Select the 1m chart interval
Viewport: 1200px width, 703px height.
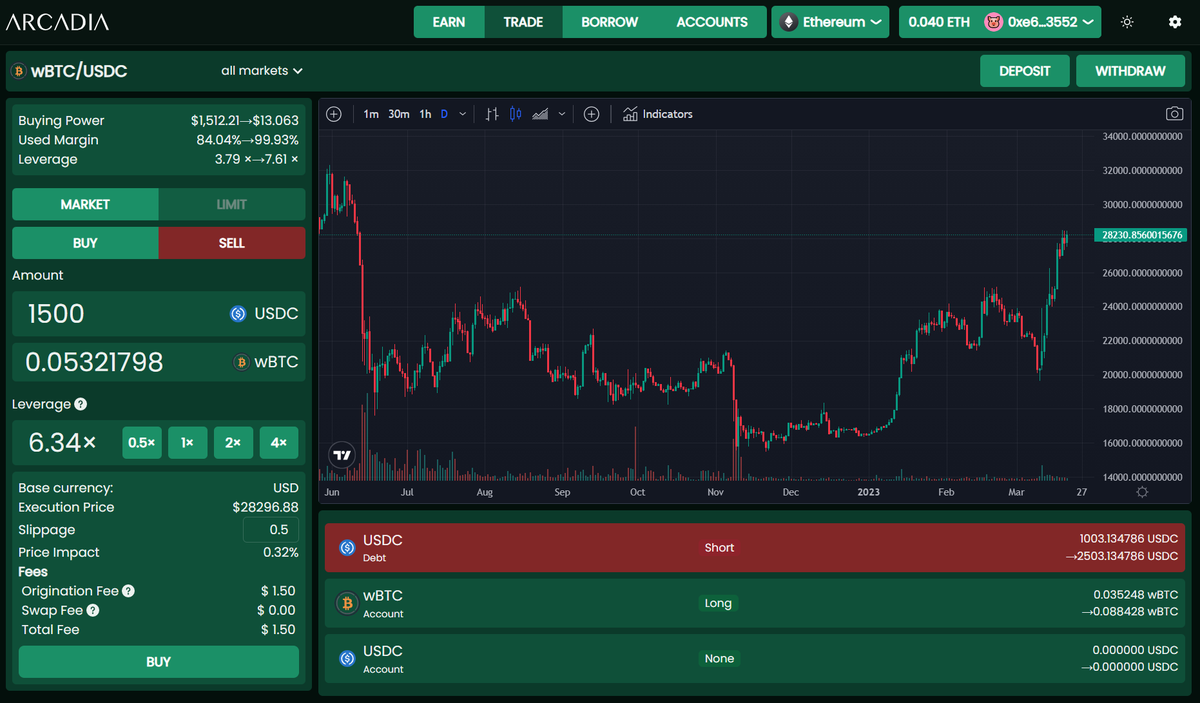click(x=371, y=114)
